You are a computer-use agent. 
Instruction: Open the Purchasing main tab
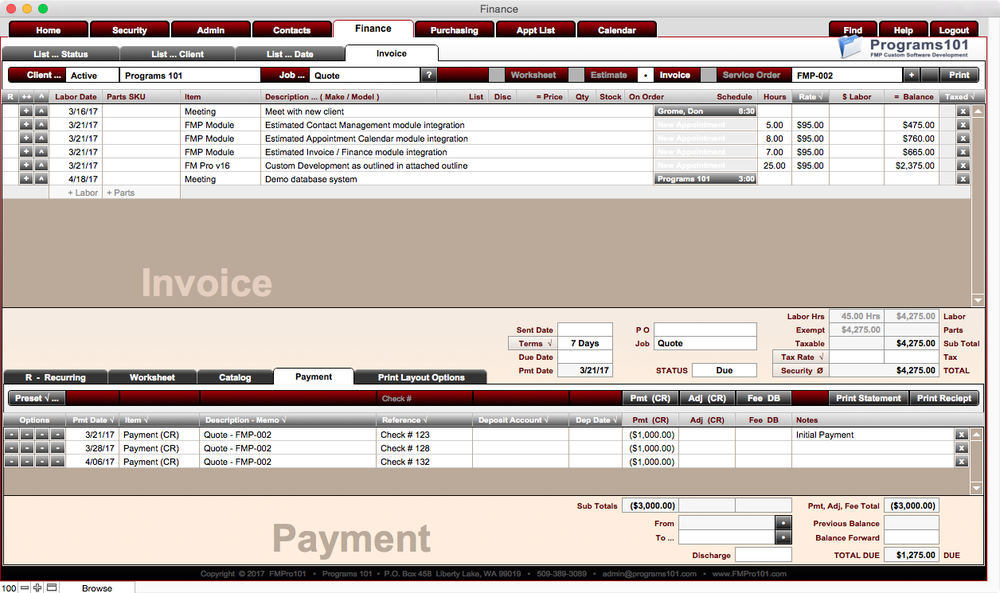(x=454, y=30)
